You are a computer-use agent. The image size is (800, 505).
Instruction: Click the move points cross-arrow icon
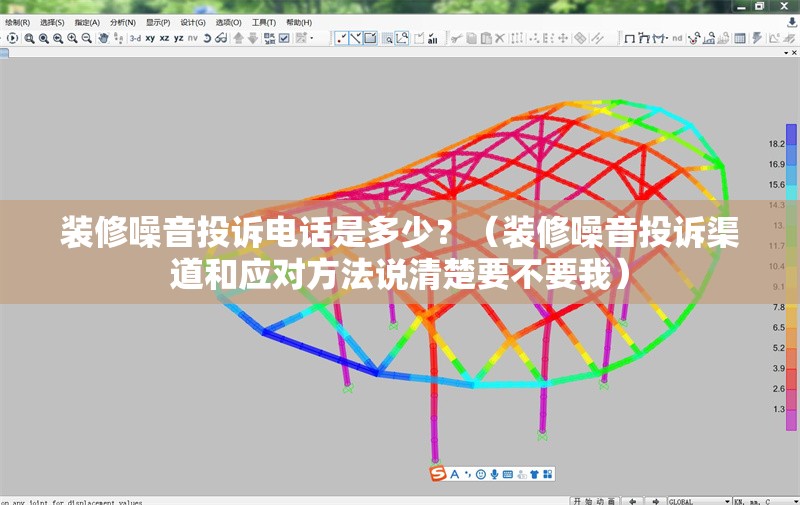[x=563, y=38]
